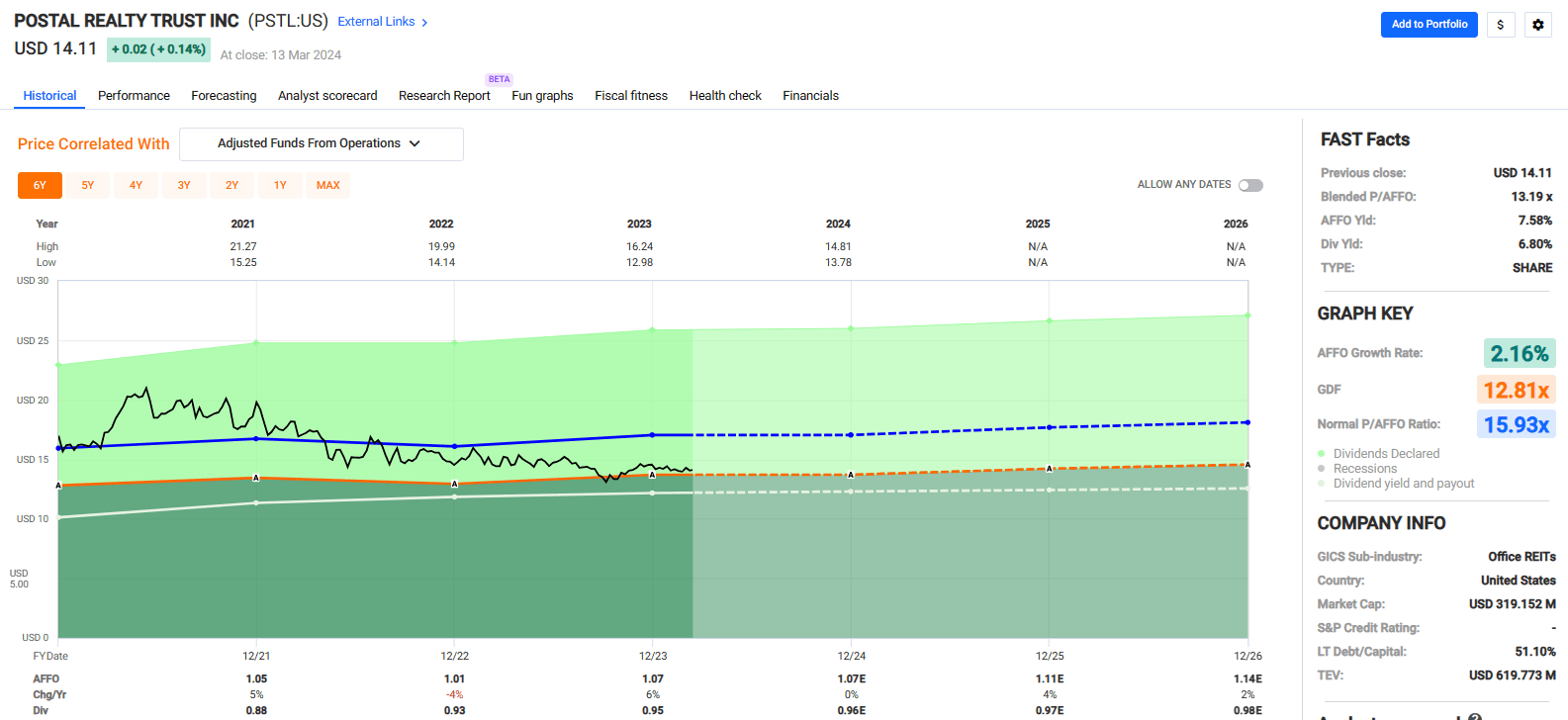Open the settings gear icon
The height and width of the screenshot is (720, 1568).
(x=1537, y=25)
